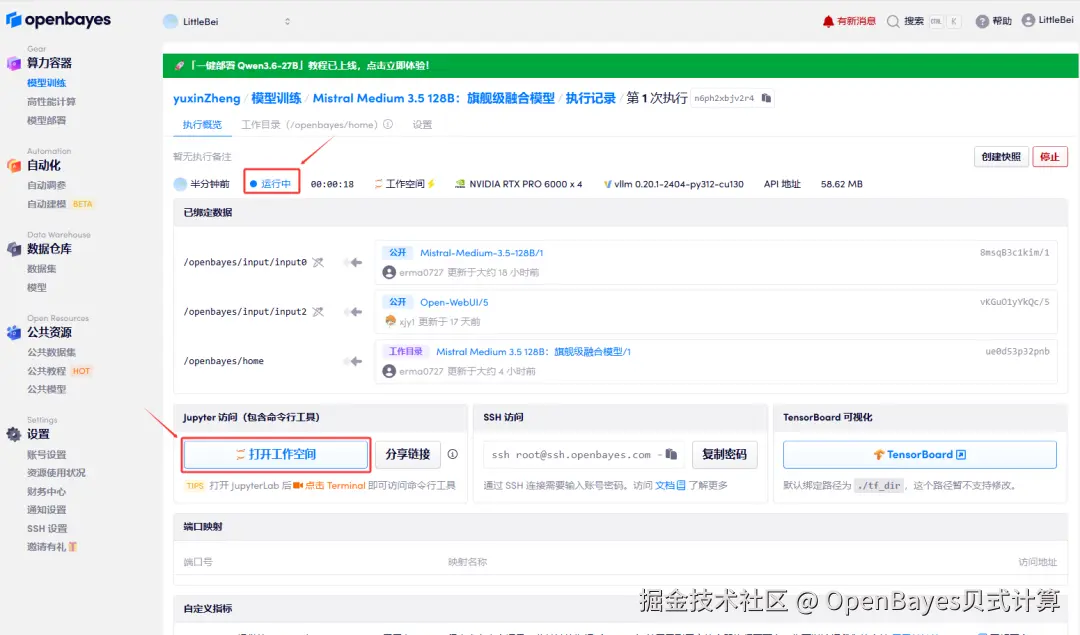Viewport: 1080px width, 635px height.
Task: Click the 工作空间 Jupyter icon in status row
Action: (x=378, y=185)
